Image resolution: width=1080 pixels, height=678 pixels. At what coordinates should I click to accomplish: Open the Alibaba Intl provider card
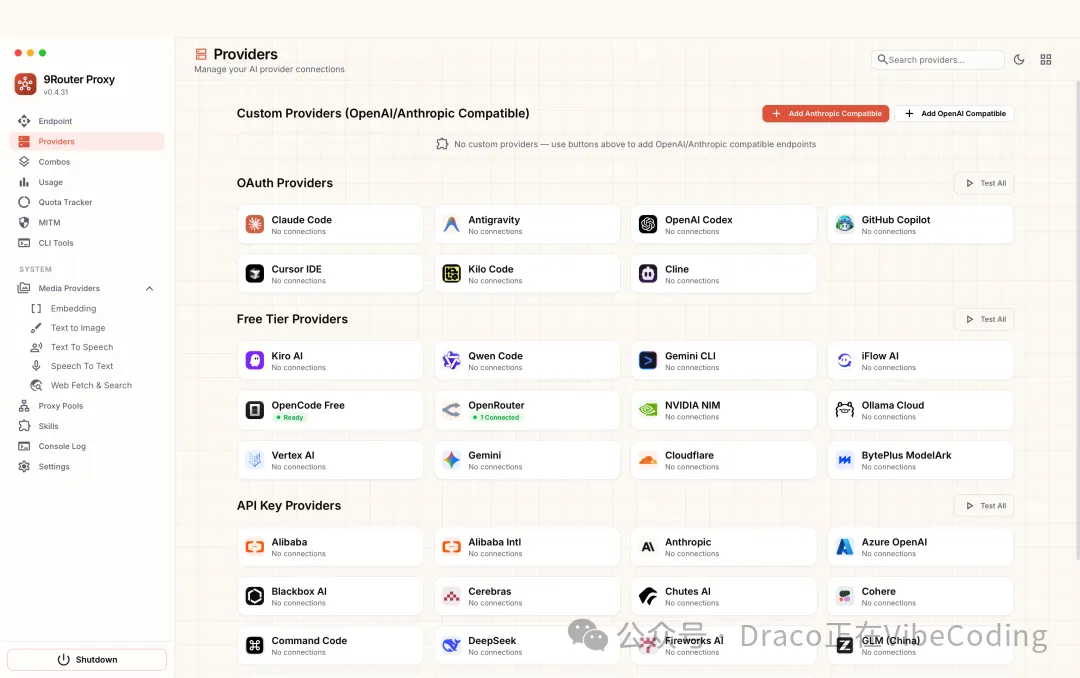pyautogui.click(x=527, y=547)
